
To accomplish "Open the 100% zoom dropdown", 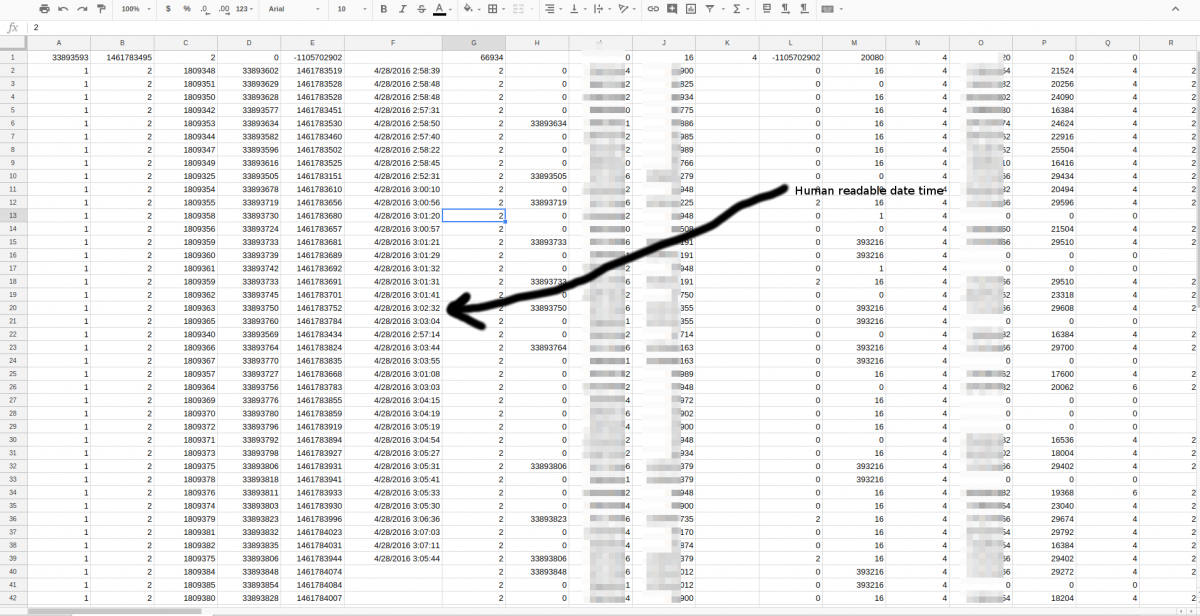I will (135, 8).
